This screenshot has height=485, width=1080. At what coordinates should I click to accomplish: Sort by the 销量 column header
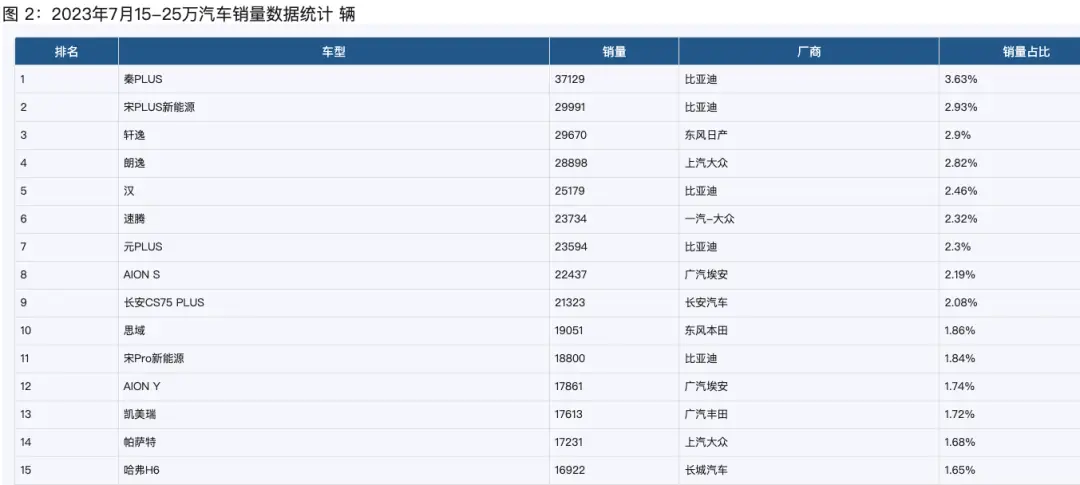(614, 52)
